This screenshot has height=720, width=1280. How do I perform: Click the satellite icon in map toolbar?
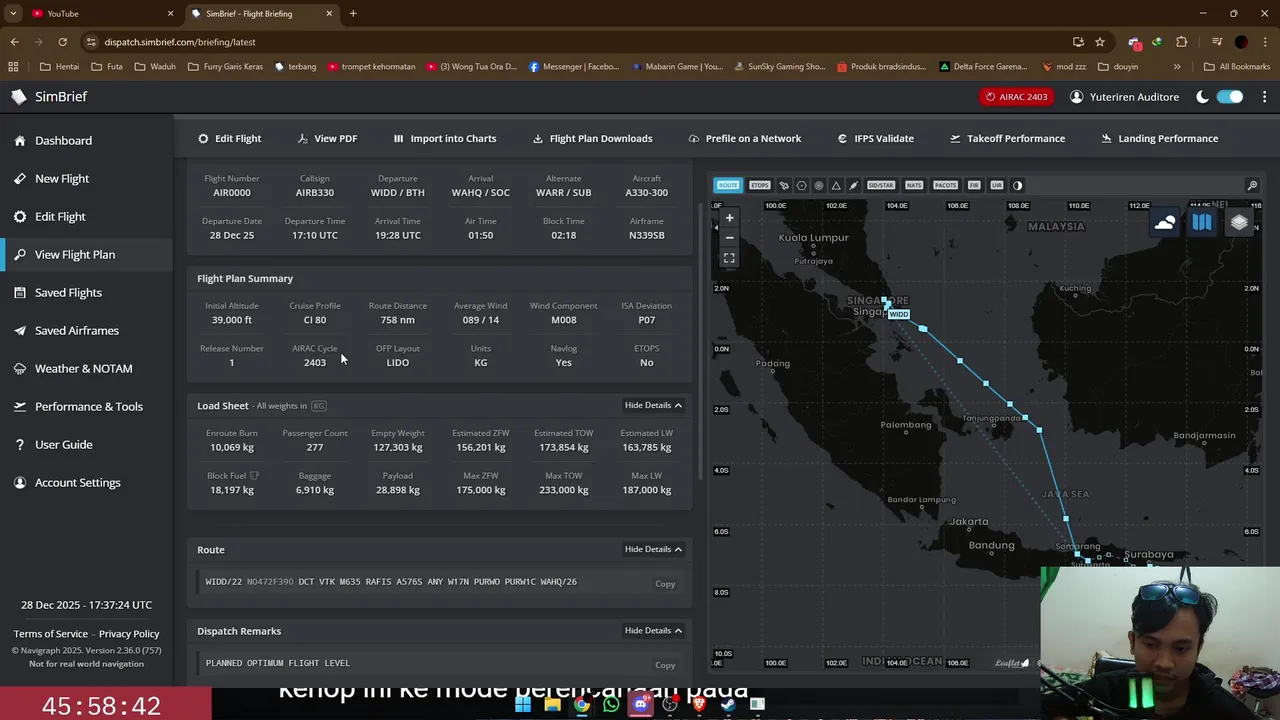pos(853,185)
